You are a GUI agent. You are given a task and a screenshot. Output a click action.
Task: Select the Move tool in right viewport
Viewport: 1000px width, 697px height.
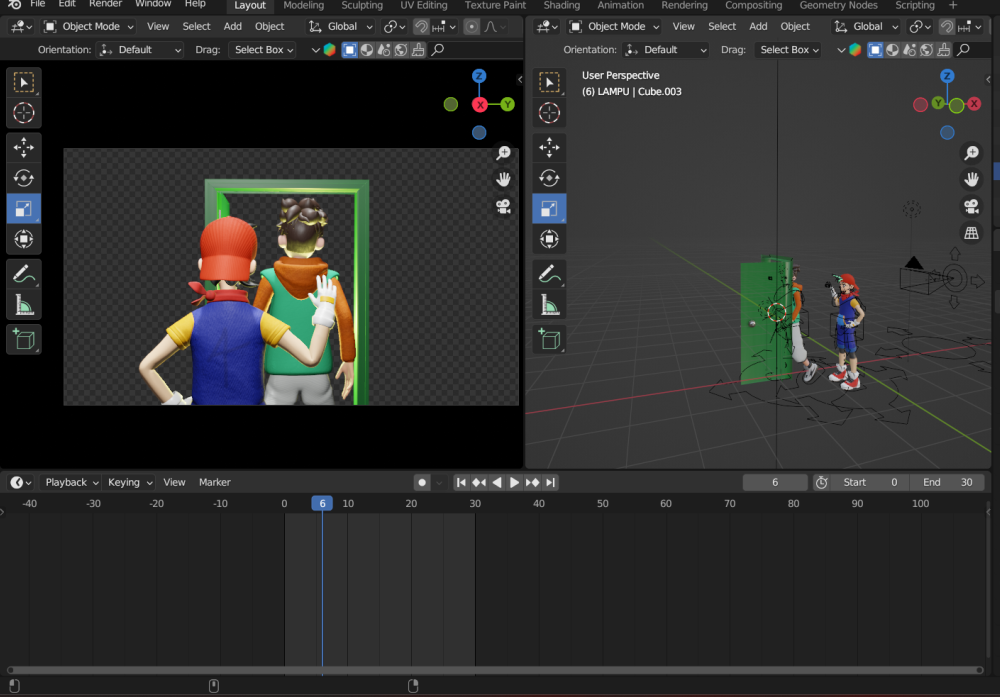[549, 147]
